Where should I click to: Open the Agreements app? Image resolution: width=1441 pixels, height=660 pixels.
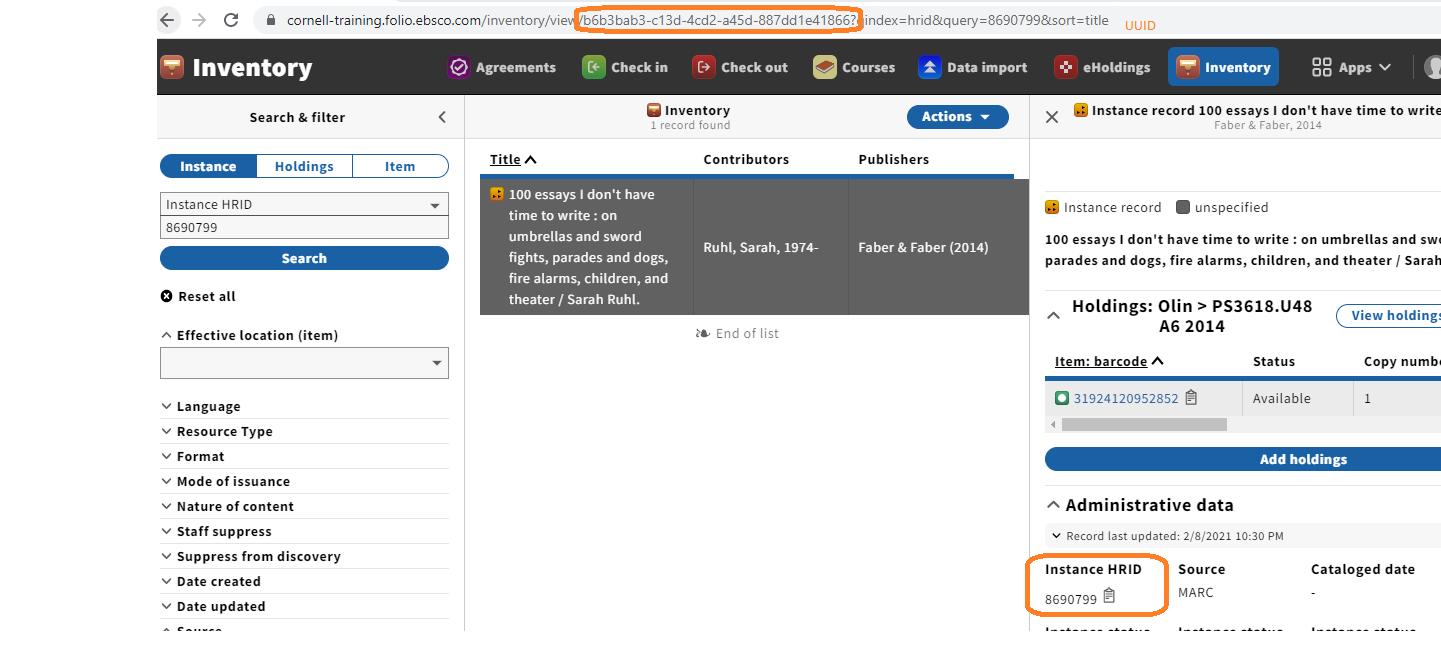point(502,67)
